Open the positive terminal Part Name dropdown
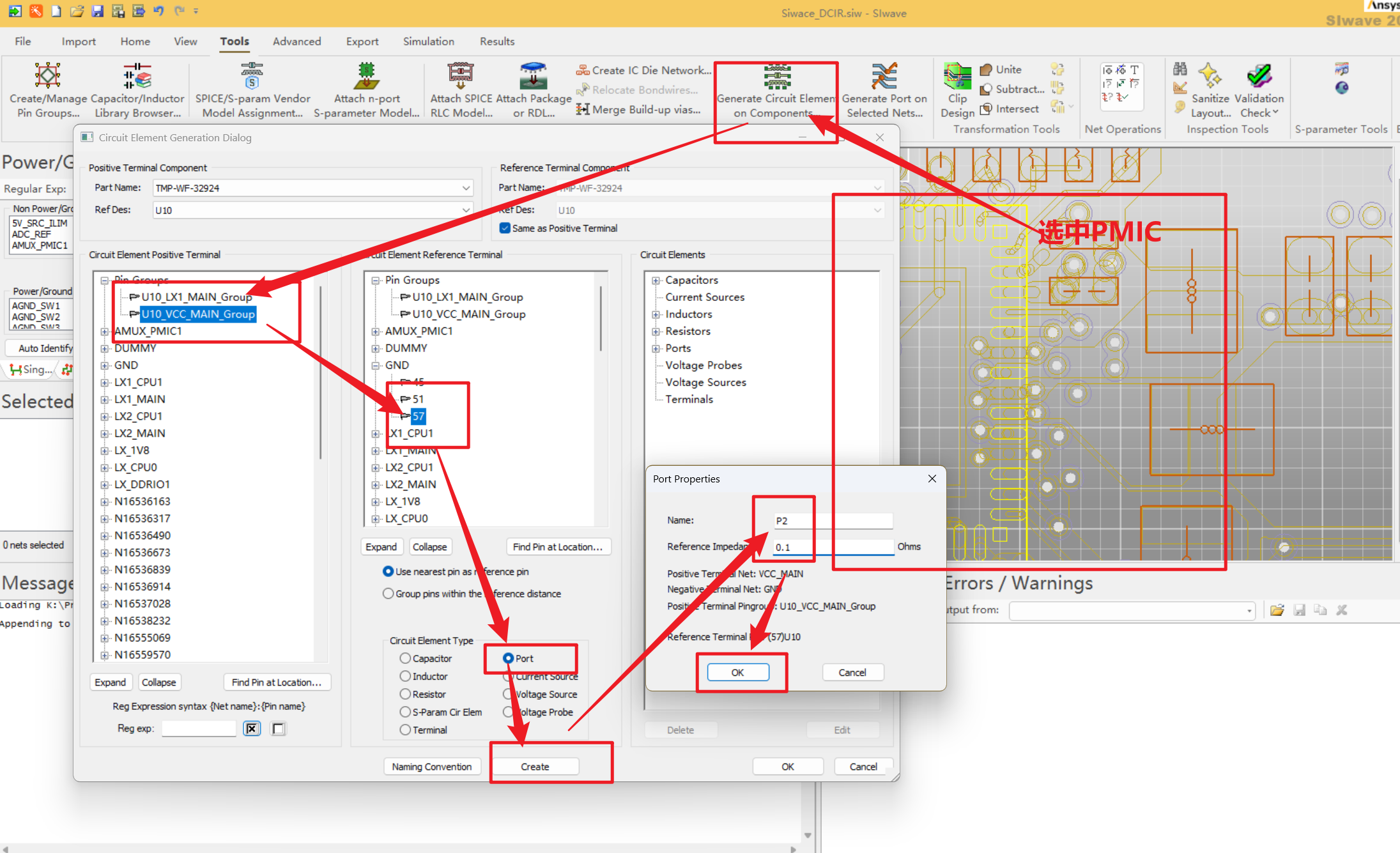This screenshot has height=853, width=1400. pos(466,188)
